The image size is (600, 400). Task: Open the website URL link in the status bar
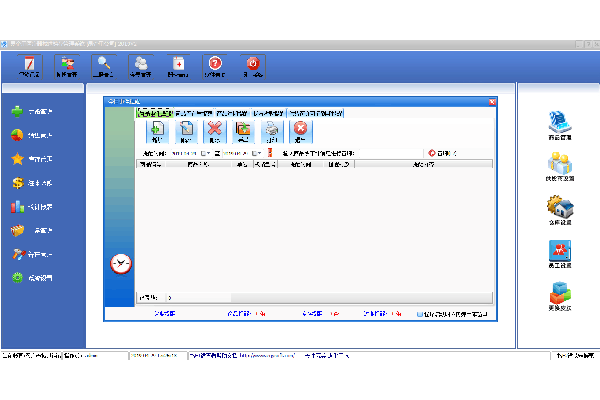267,356
